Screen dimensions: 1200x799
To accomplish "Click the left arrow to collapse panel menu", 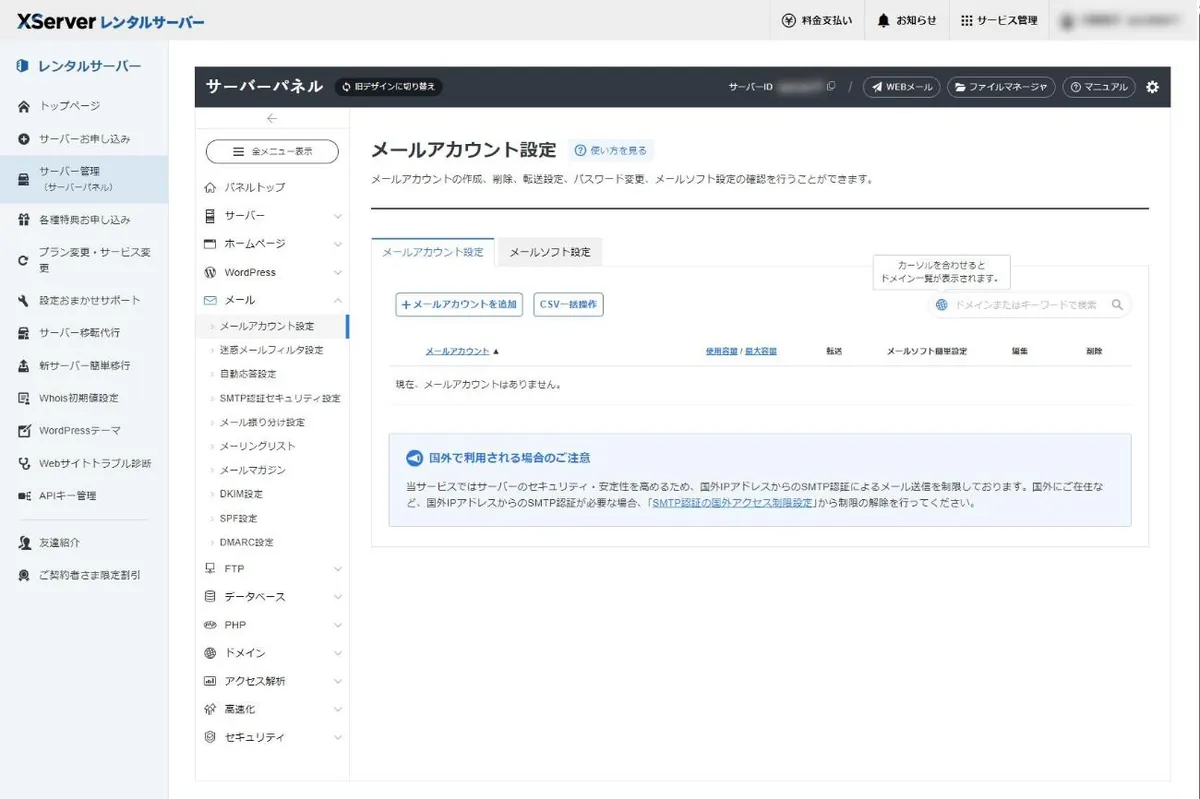I will click(x=272, y=118).
